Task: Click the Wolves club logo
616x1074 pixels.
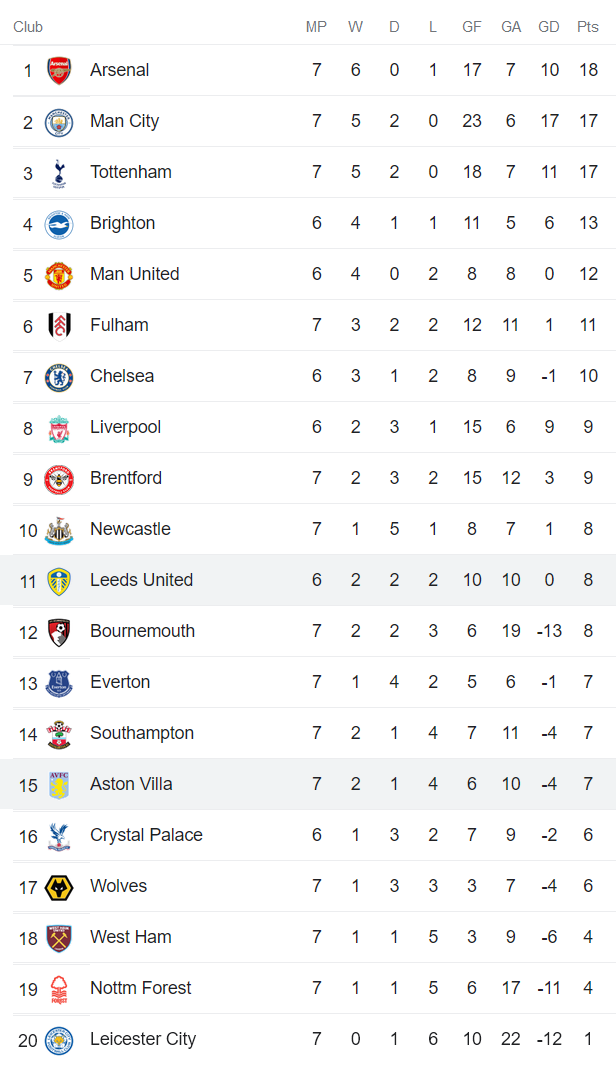Action: [59, 887]
